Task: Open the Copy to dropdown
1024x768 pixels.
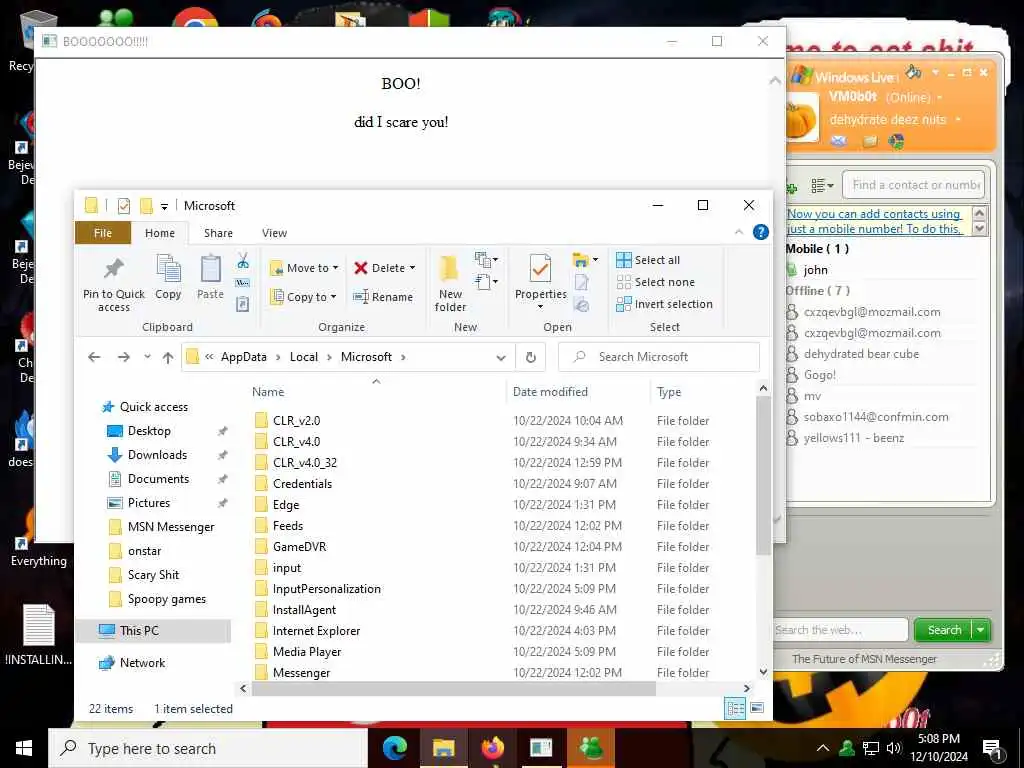Action: point(303,296)
